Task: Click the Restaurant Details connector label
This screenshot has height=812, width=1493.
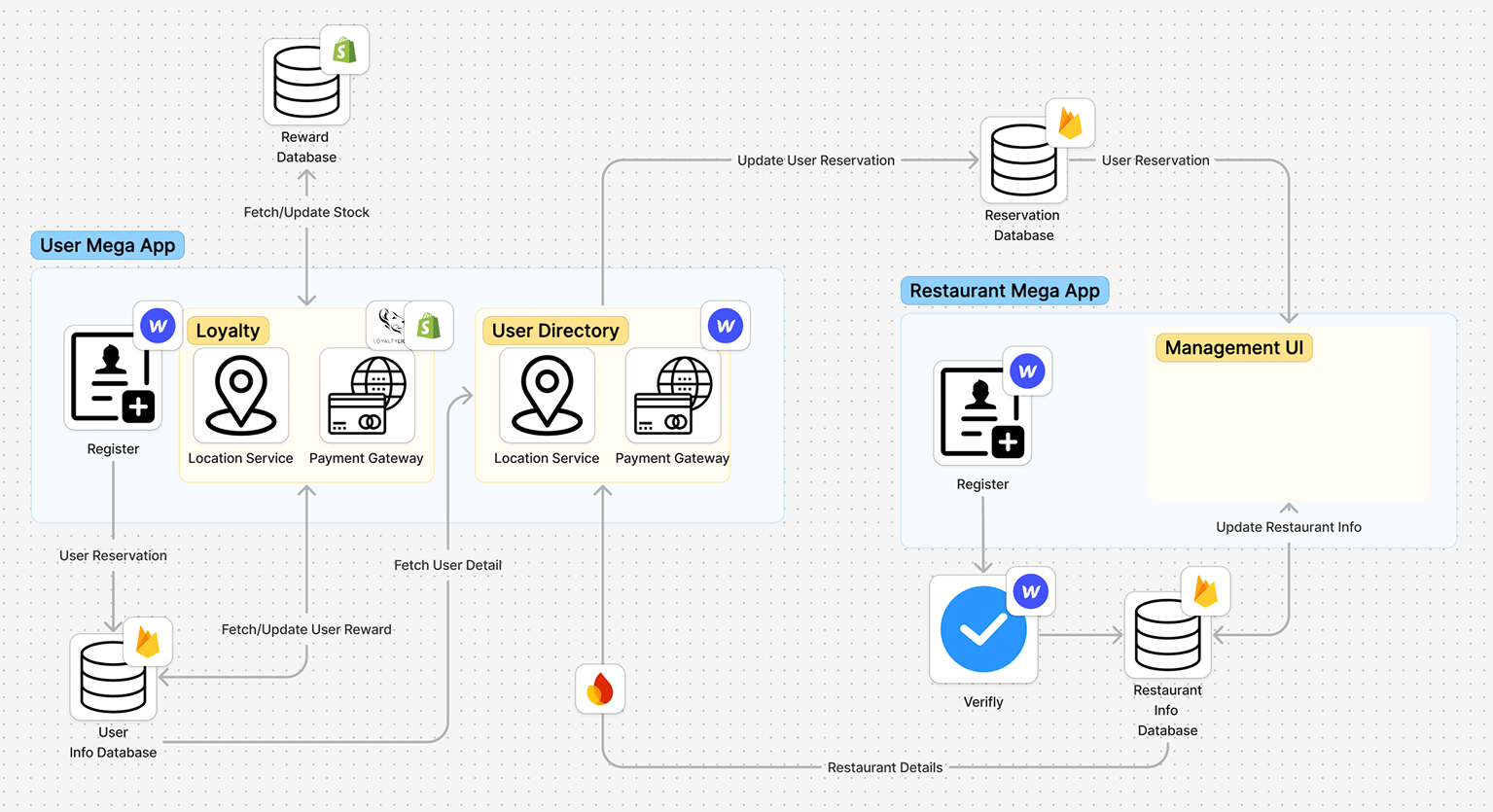Action: point(884,767)
